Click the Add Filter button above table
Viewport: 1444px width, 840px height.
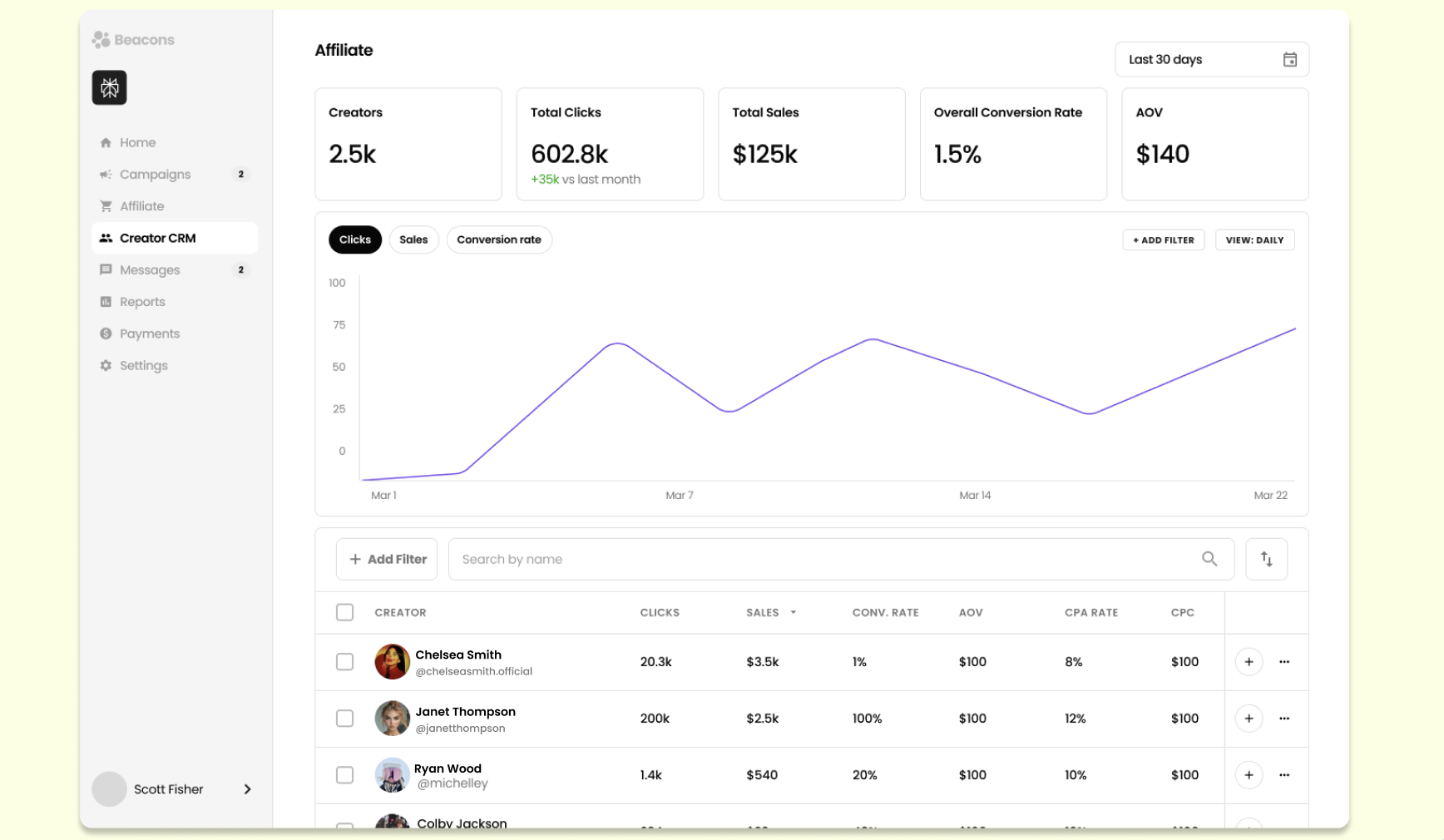click(387, 559)
